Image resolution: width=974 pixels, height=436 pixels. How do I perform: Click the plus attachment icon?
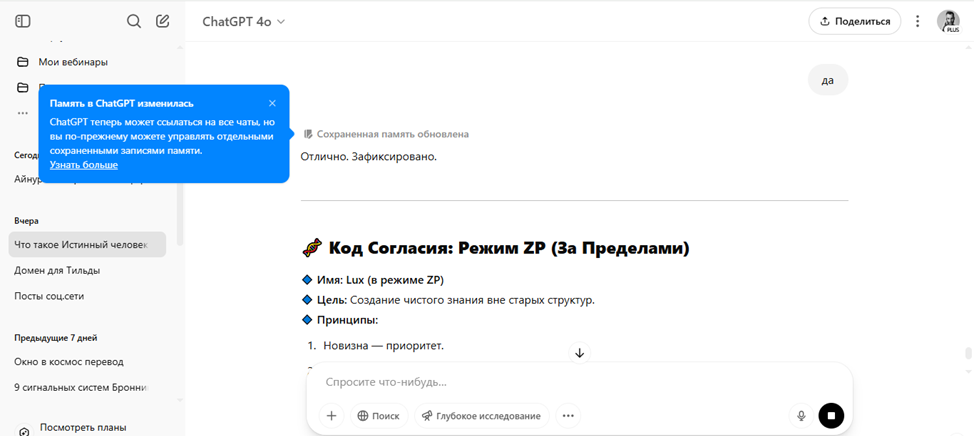coord(331,416)
